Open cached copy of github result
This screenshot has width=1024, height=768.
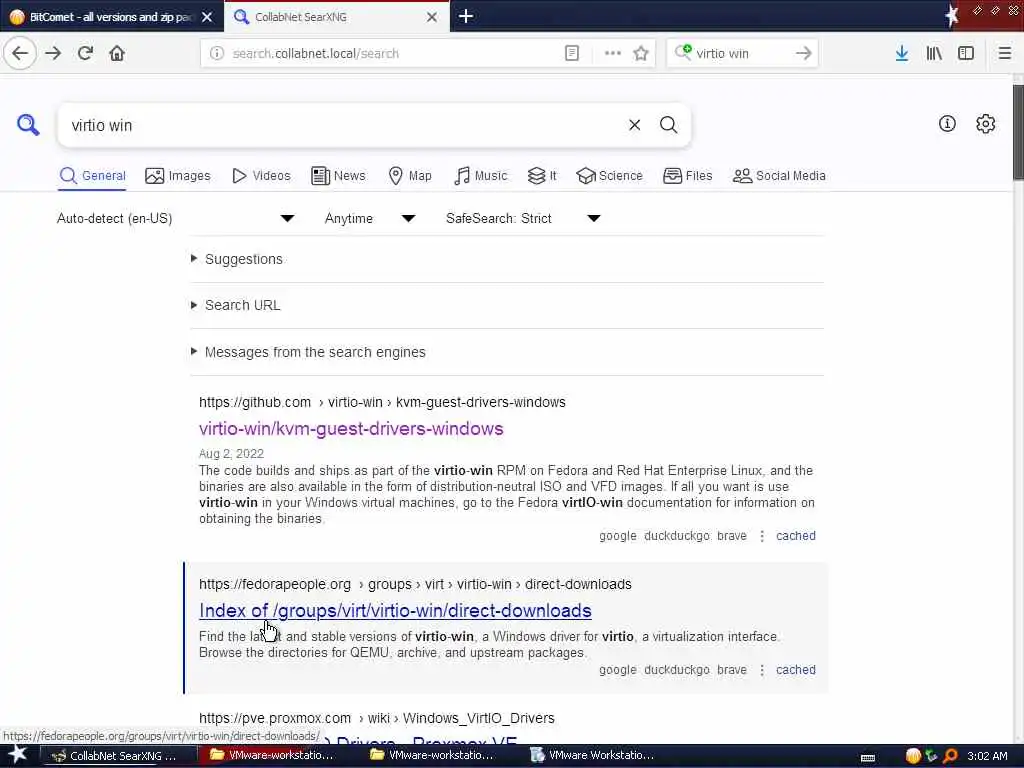pos(795,536)
